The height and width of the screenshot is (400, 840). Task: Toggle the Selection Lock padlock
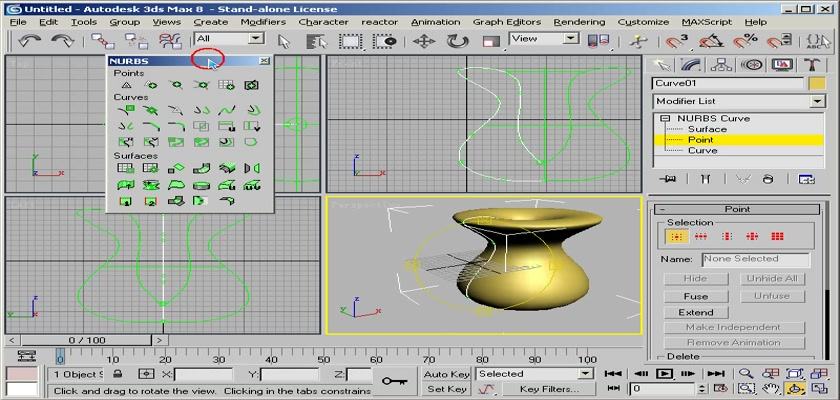pos(118,374)
